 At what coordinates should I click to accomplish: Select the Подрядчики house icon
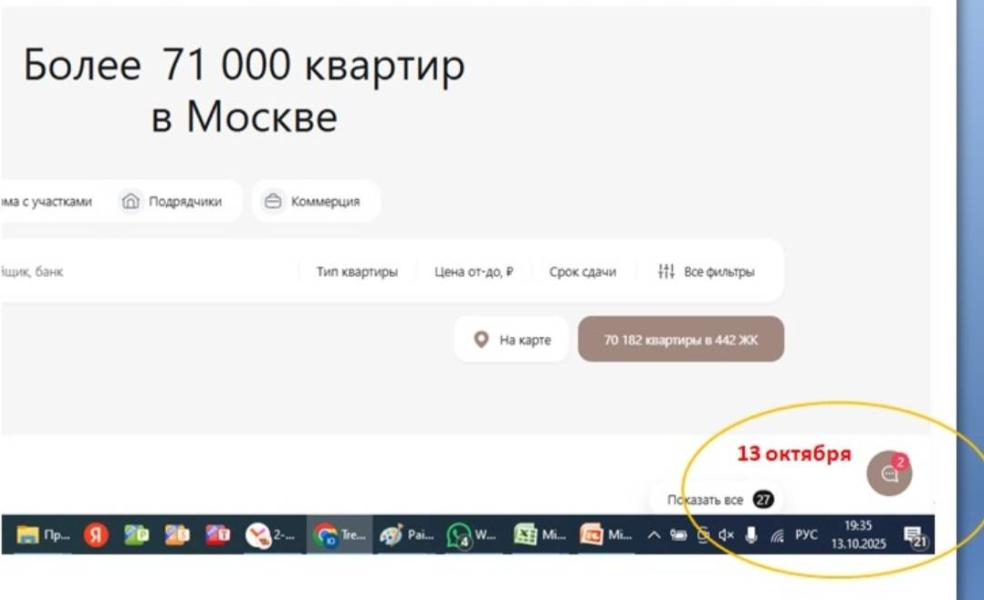[131, 201]
